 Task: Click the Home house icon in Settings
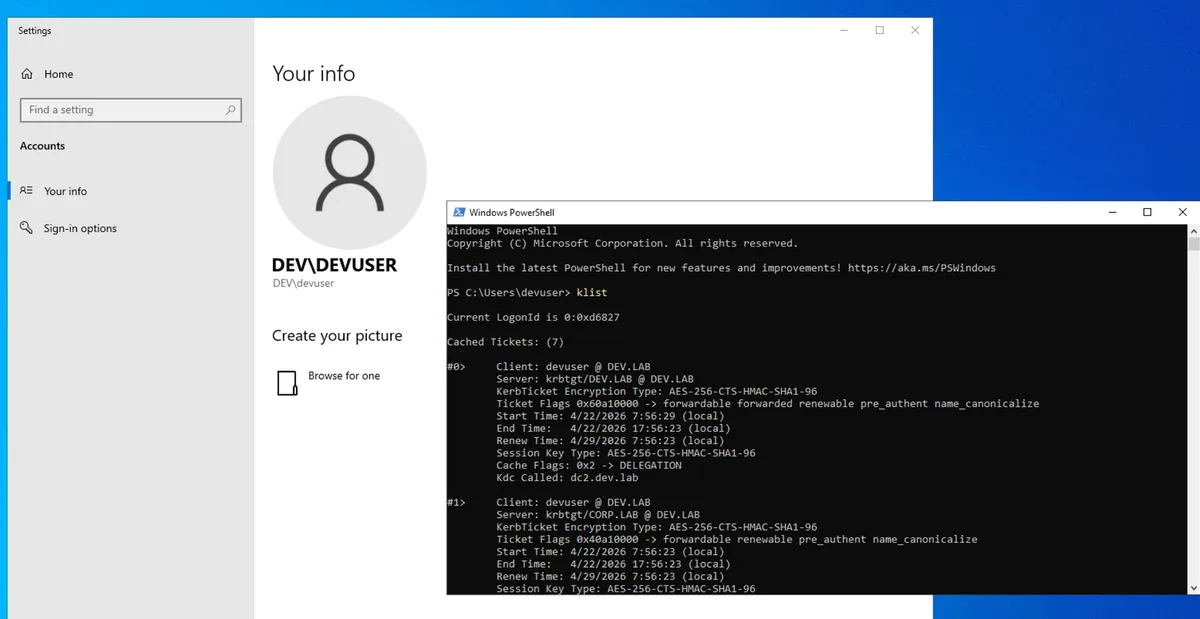[27, 74]
